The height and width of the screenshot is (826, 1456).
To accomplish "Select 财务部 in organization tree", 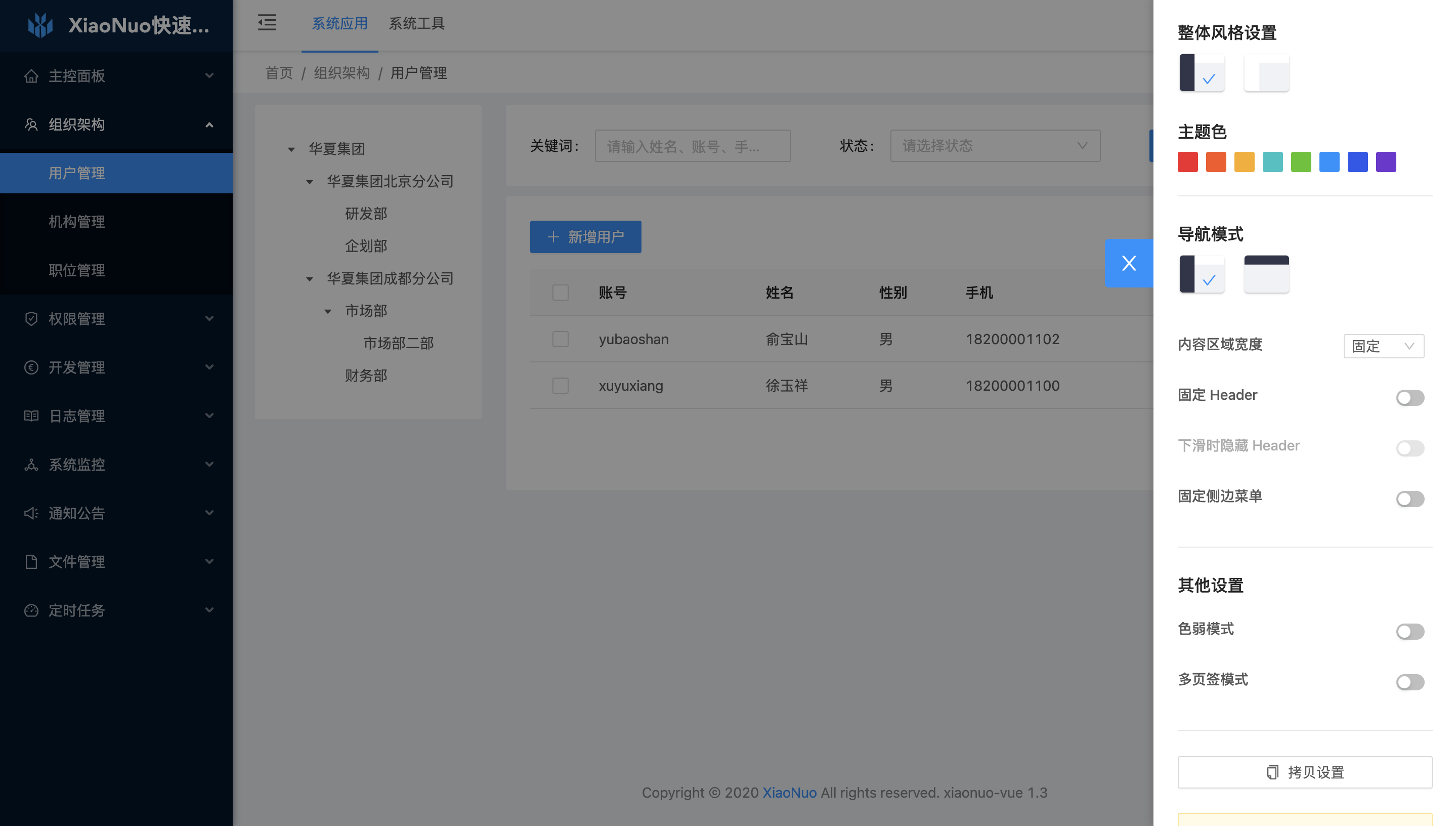I will 366,376.
